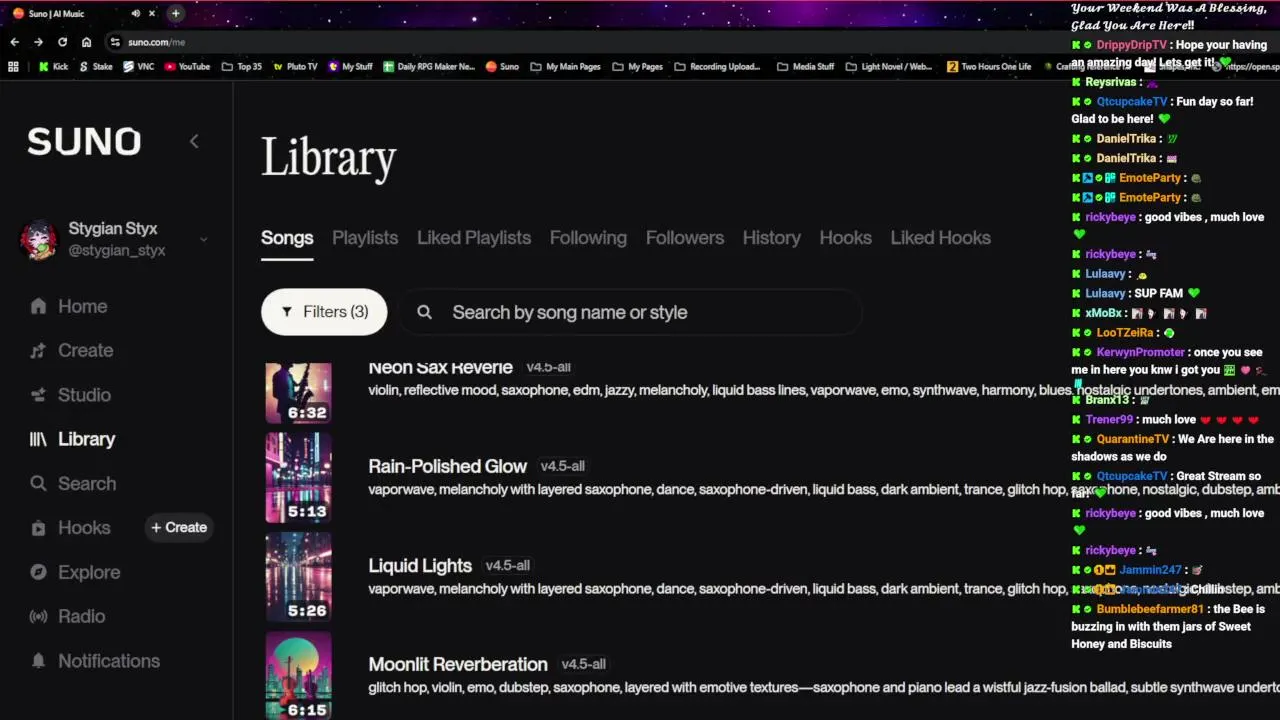Open the My Stuff bookmark
Image resolution: width=1280 pixels, height=720 pixels.
click(350, 67)
